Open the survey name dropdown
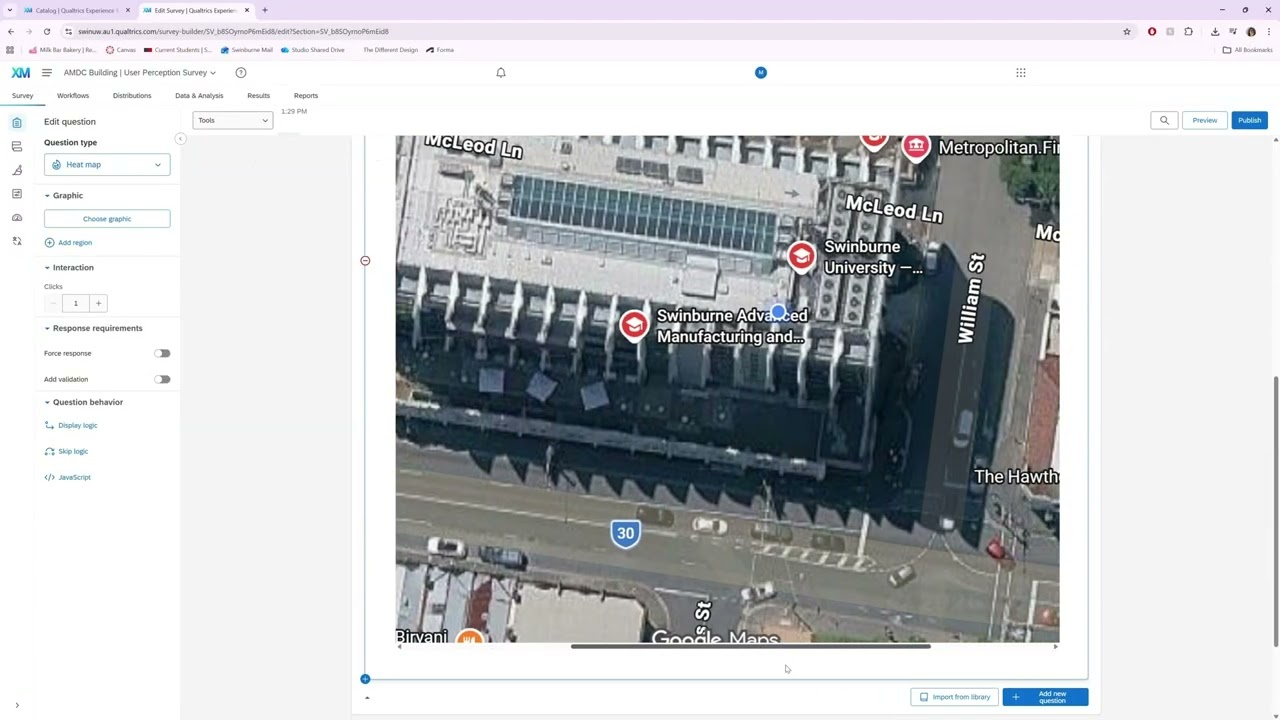Viewport: 1280px width, 720px height. tap(140, 73)
